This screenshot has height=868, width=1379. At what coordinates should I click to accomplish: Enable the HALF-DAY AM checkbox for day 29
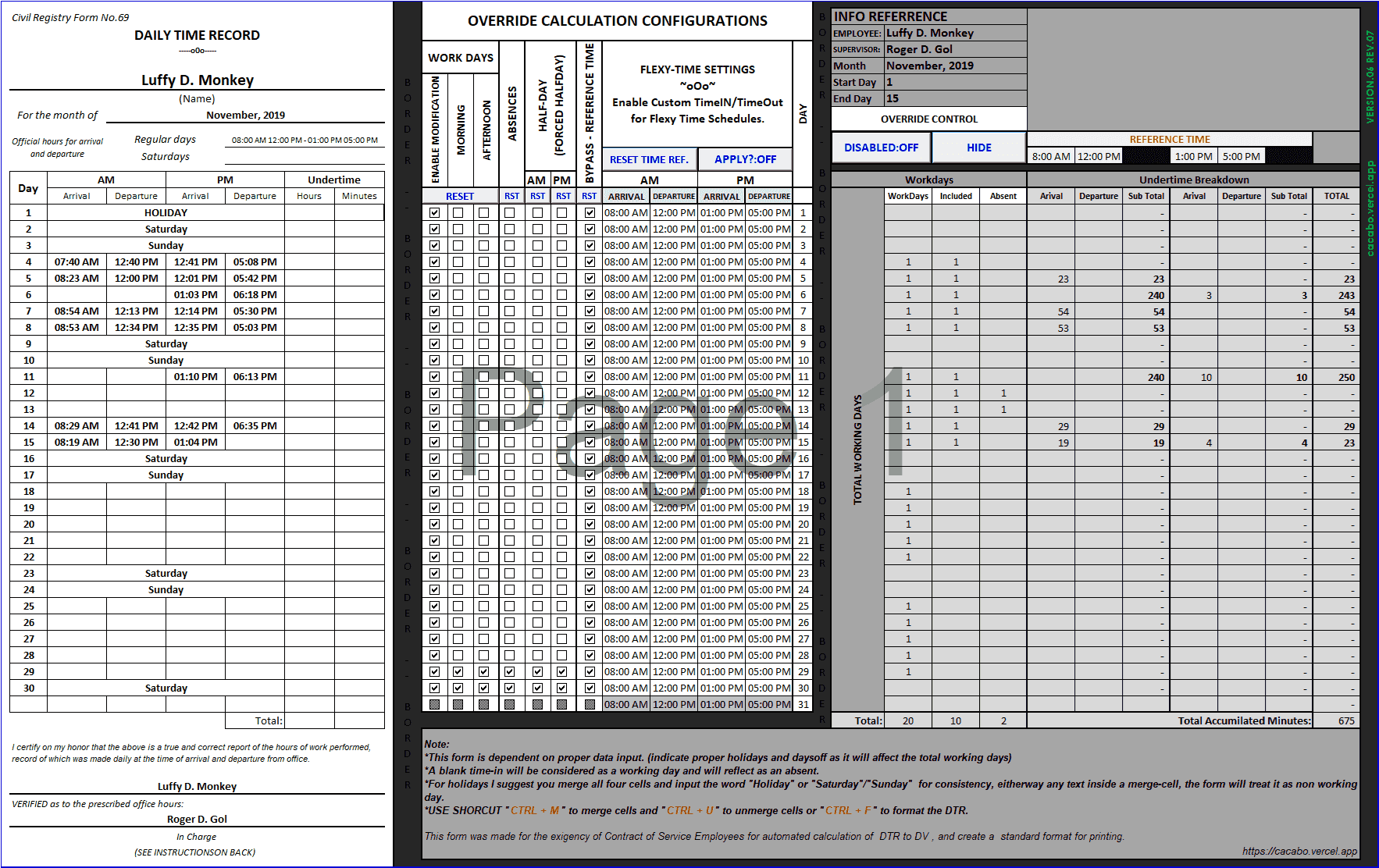(537, 671)
